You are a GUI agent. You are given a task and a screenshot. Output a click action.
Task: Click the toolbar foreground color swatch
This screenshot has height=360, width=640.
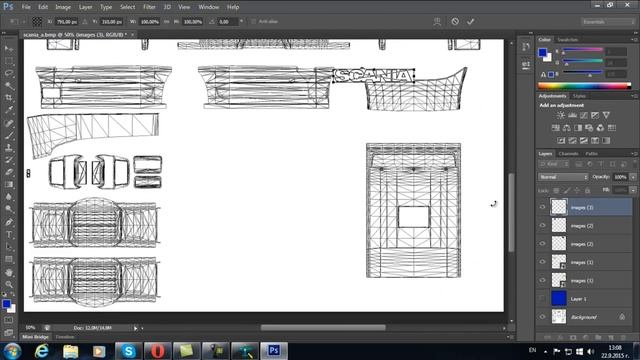(6, 304)
